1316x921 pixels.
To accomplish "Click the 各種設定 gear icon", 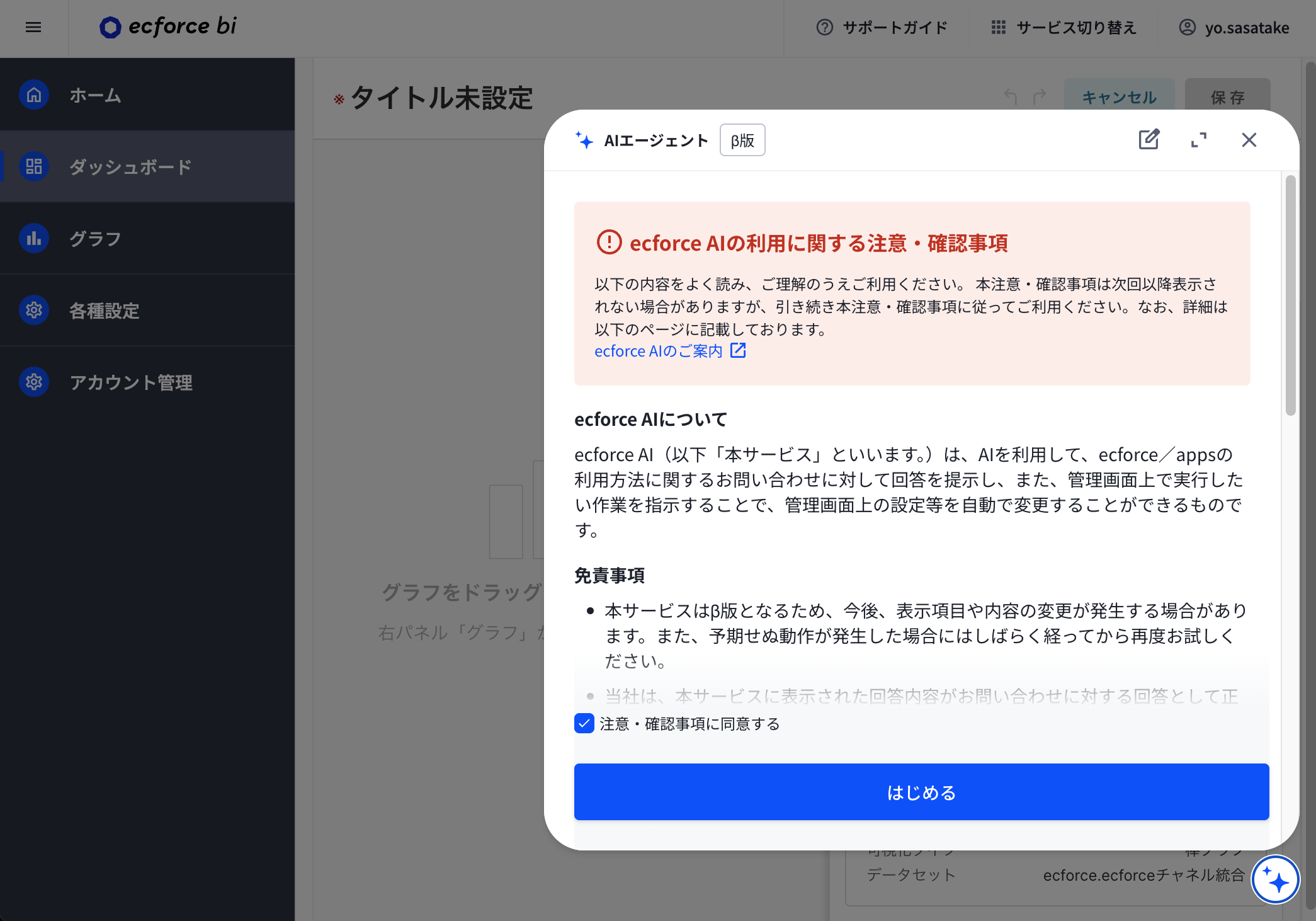I will point(34,311).
